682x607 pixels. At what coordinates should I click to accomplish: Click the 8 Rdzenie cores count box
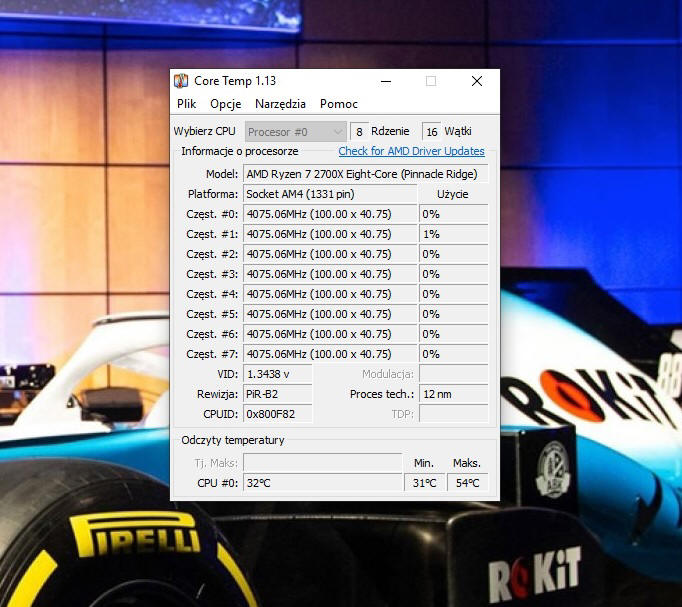(359, 132)
